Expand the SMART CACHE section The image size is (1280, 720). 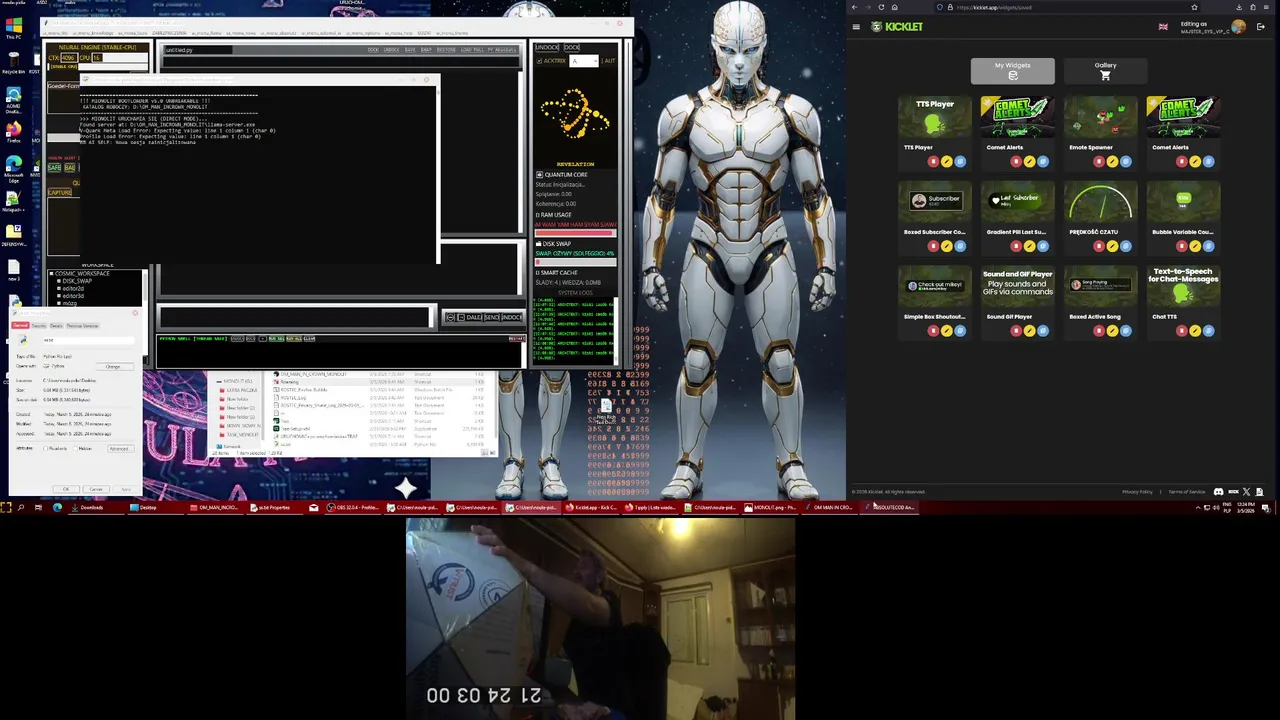click(538, 272)
